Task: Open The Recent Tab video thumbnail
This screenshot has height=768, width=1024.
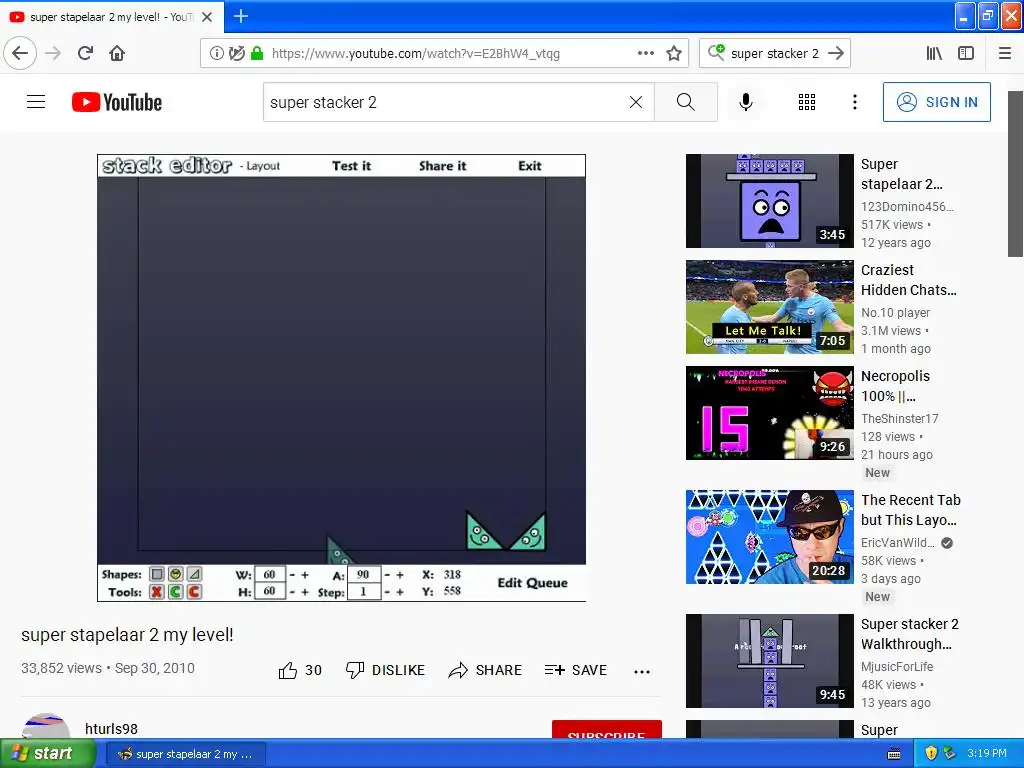Action: (x=769, y=537)
